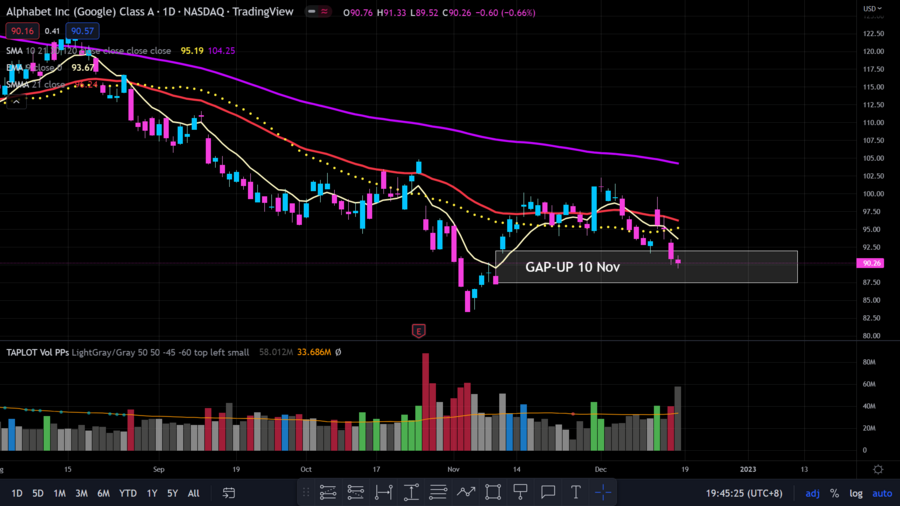This screenshot has width=900, height=506.
Task: Open the USD currency dropdown
Action: [872, 9]
